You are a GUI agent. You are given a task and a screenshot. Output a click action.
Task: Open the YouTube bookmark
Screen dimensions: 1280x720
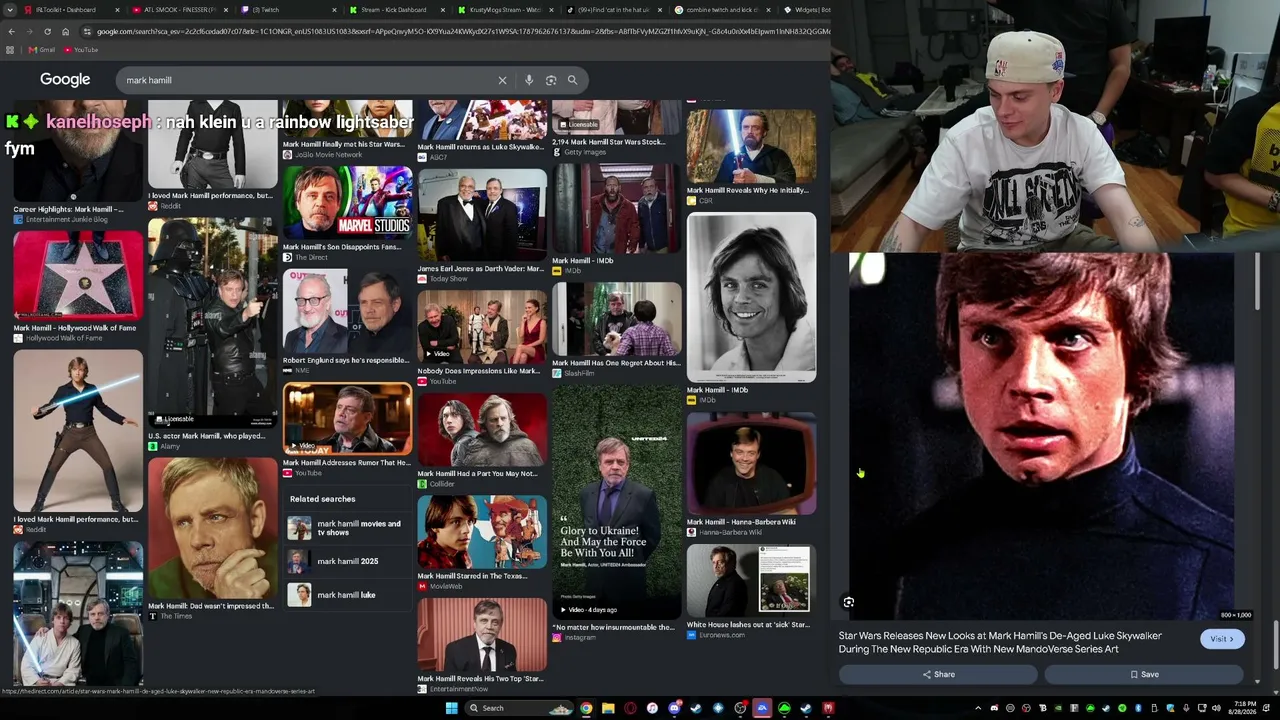[x=82, y=50]
